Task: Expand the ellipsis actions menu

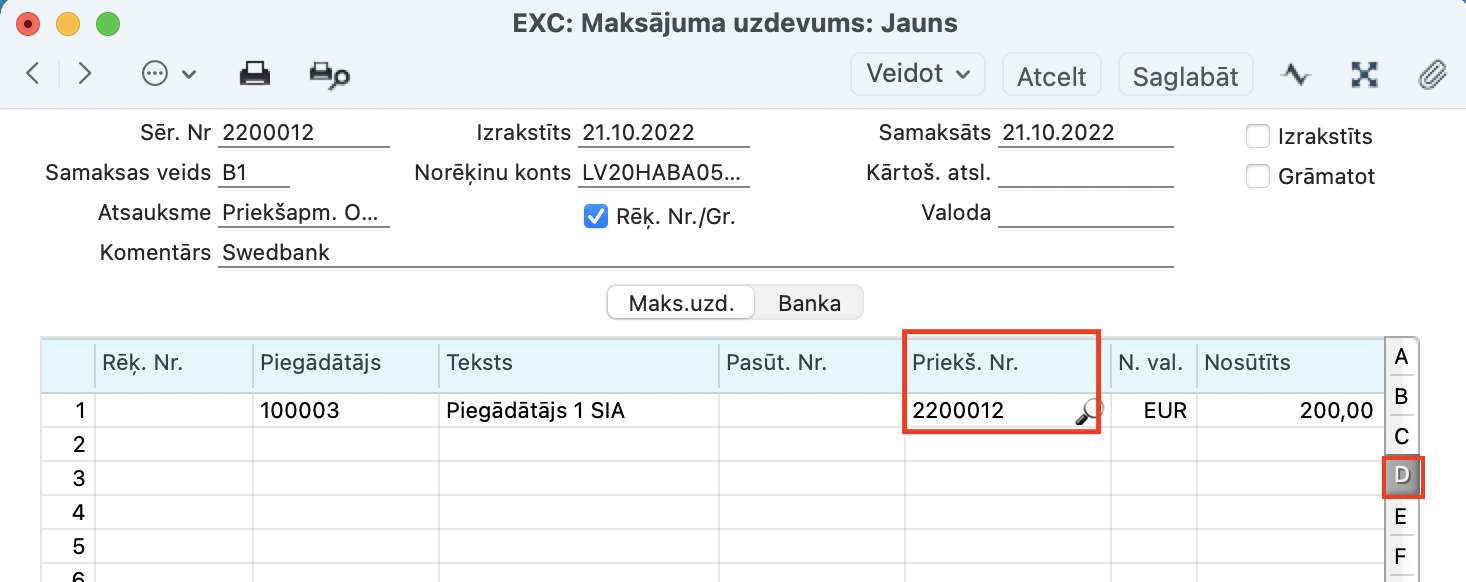Action: (168, 74)
